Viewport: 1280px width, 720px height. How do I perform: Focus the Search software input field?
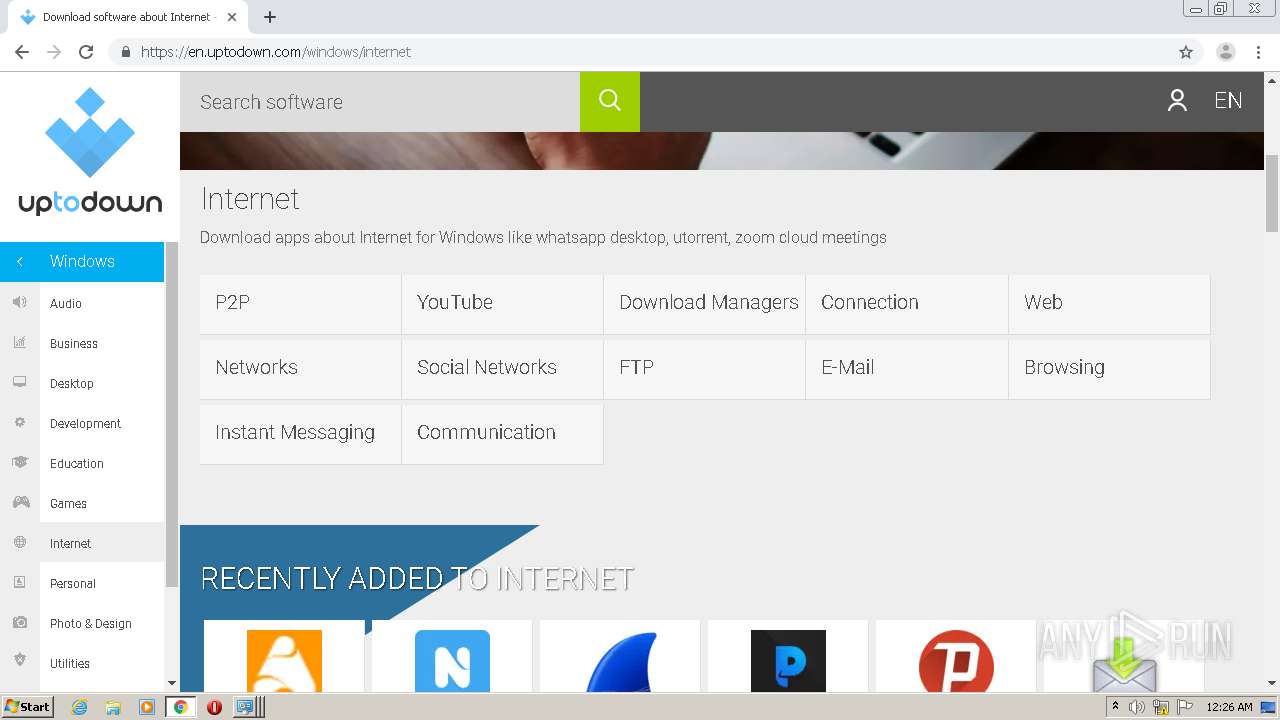(380, 102)
